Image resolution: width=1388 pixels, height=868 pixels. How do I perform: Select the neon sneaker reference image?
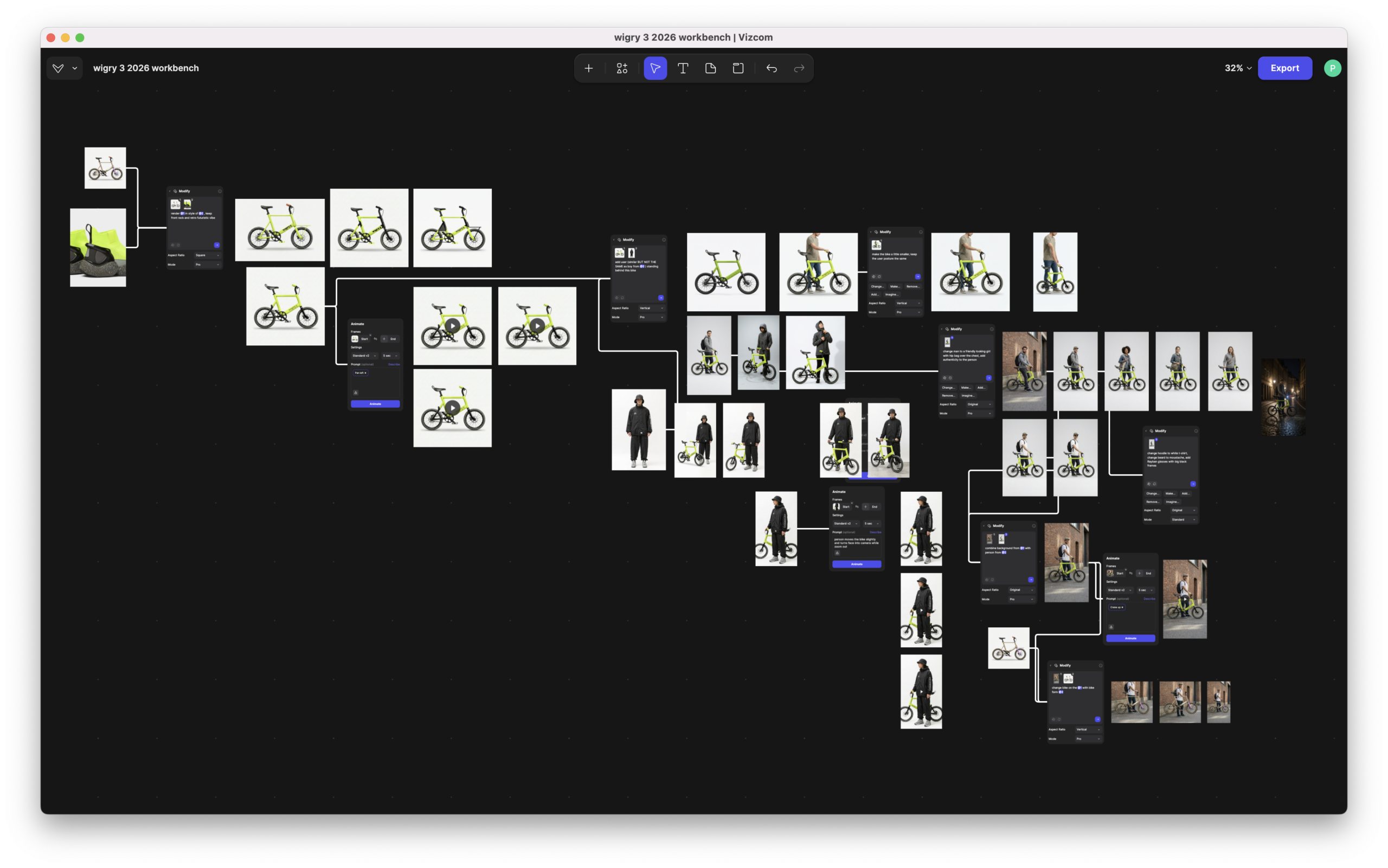(x=98, y=247)
